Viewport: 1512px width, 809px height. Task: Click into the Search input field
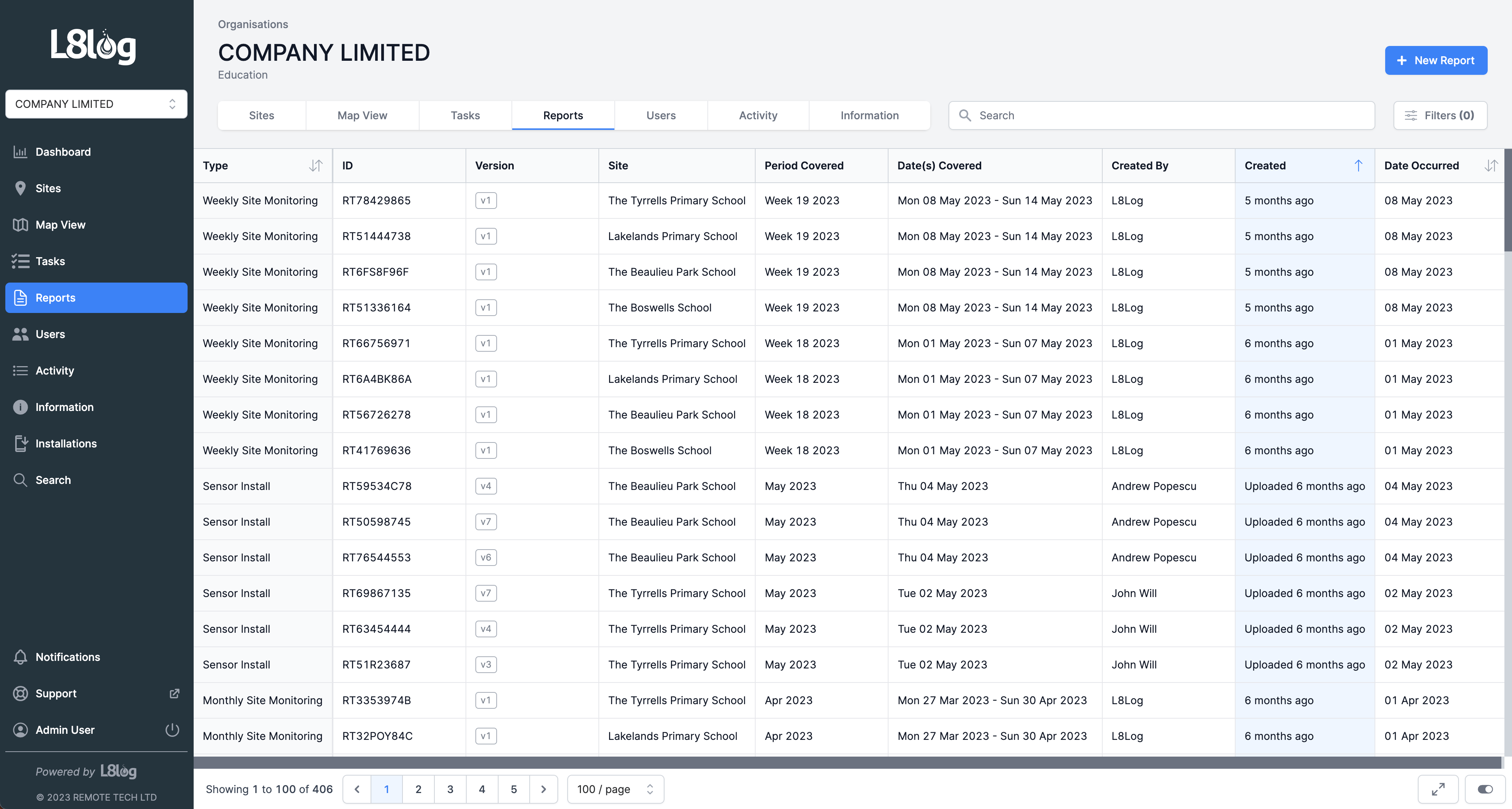click(1162, 116)
